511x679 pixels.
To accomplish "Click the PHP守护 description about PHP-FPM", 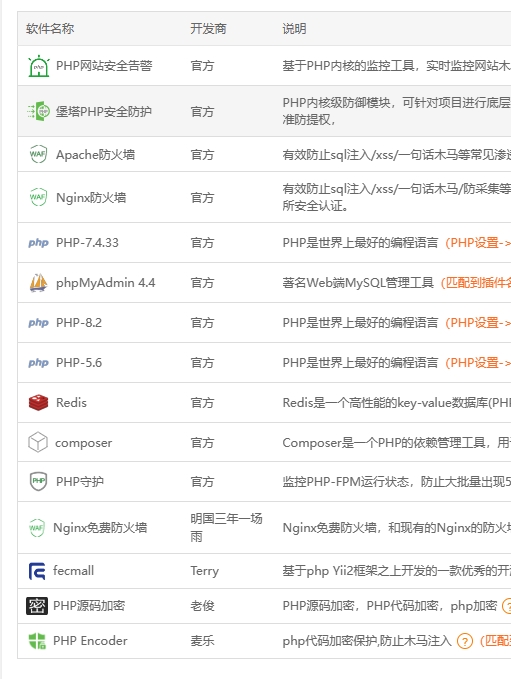I will 397,482.
